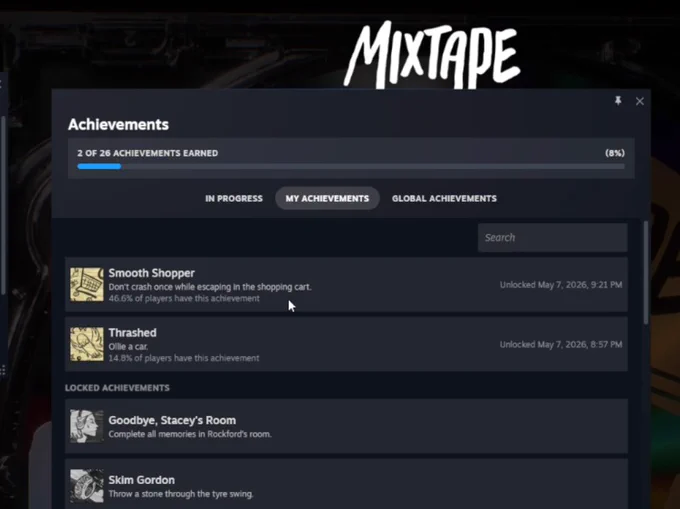
Task: Click '46.6% of players have this achievement'
Action: click(x=184, y=298)
